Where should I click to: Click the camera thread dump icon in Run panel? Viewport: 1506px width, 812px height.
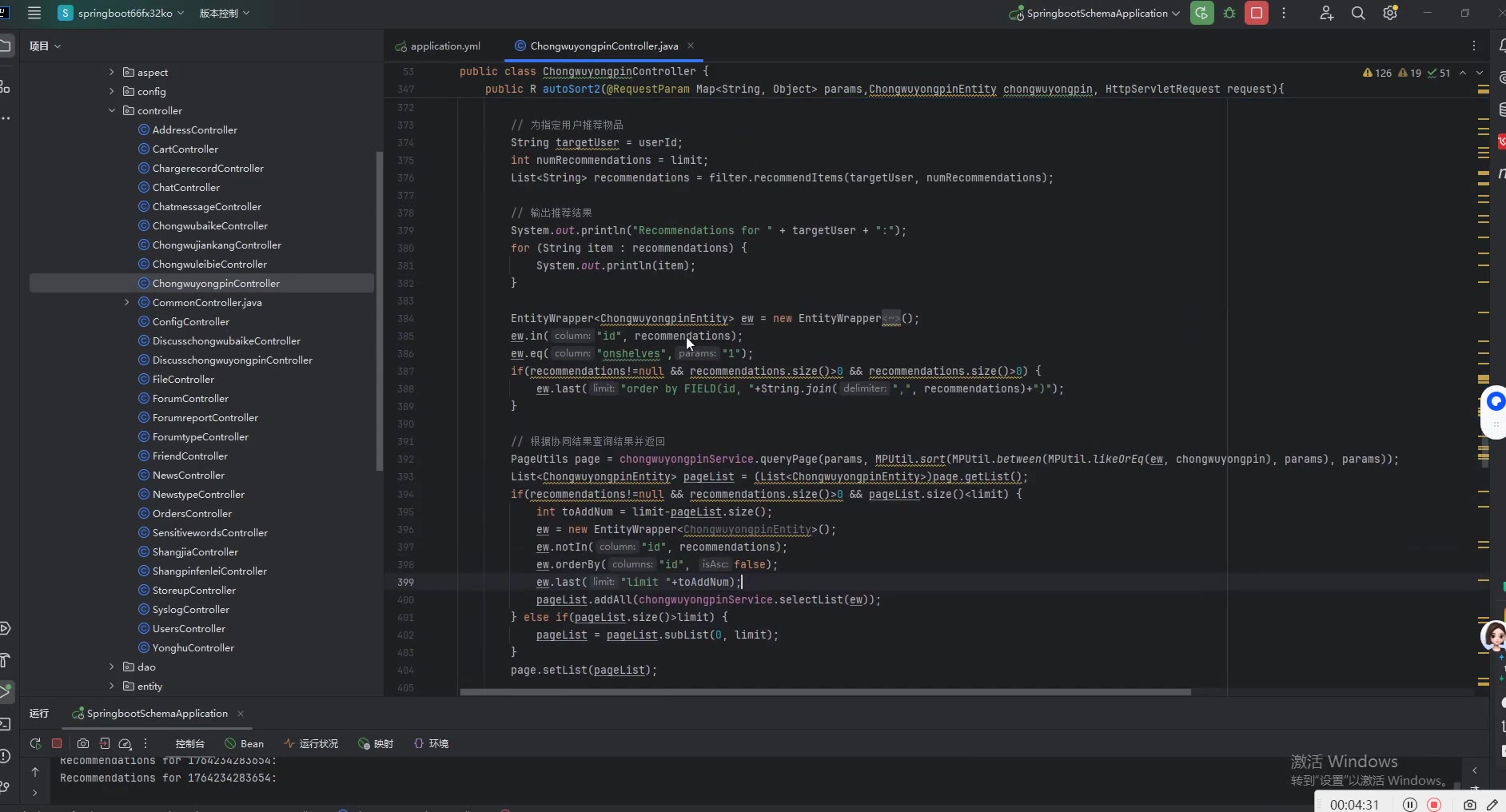(x=83, y=743)
